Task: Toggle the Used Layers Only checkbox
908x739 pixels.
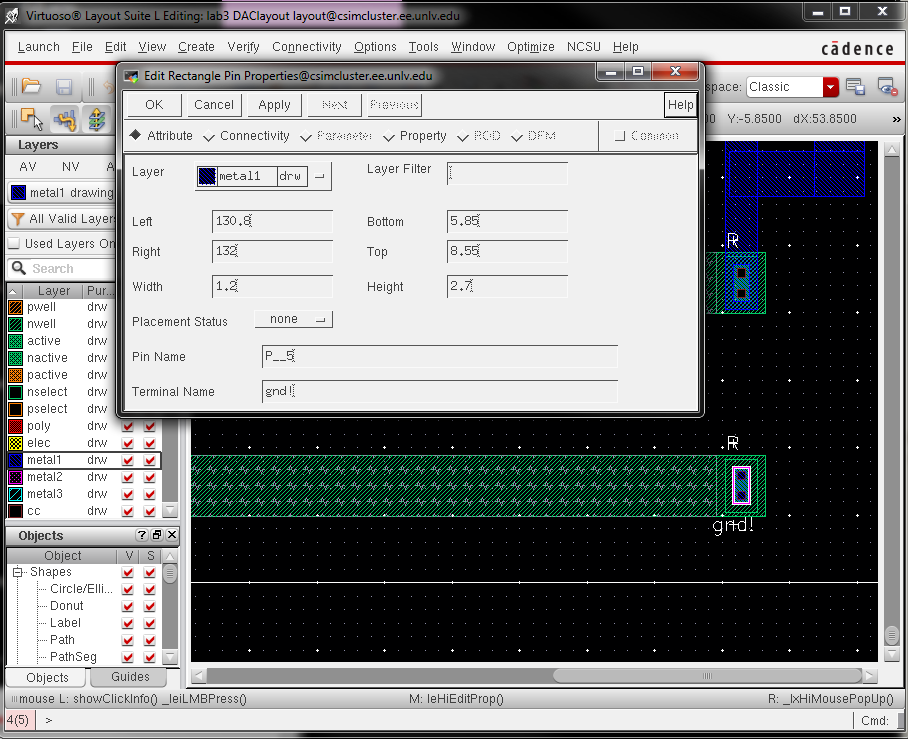Action: [14, 243]
